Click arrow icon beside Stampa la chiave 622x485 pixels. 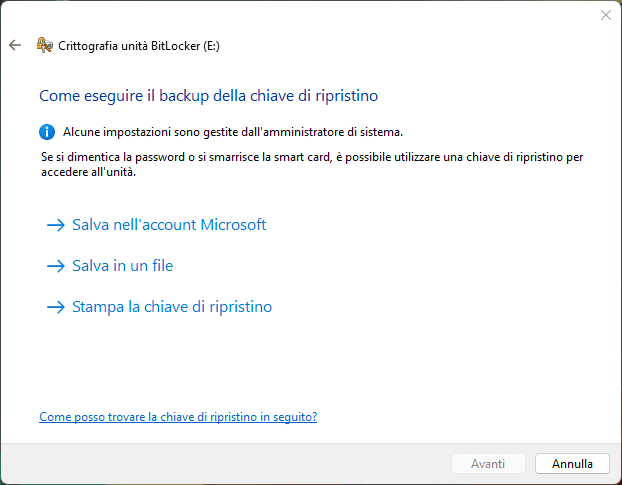click(55, 307)
